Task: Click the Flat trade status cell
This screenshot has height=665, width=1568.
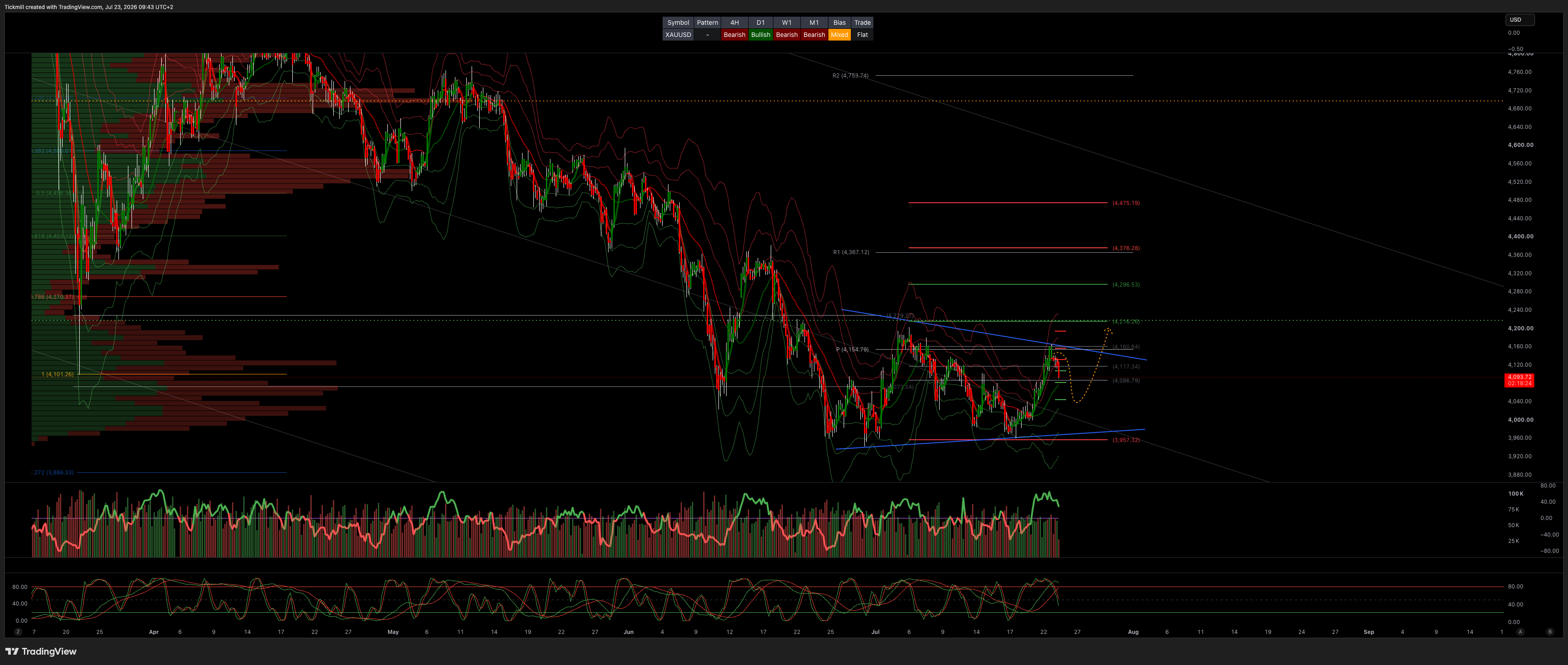Action: [862, 35]
